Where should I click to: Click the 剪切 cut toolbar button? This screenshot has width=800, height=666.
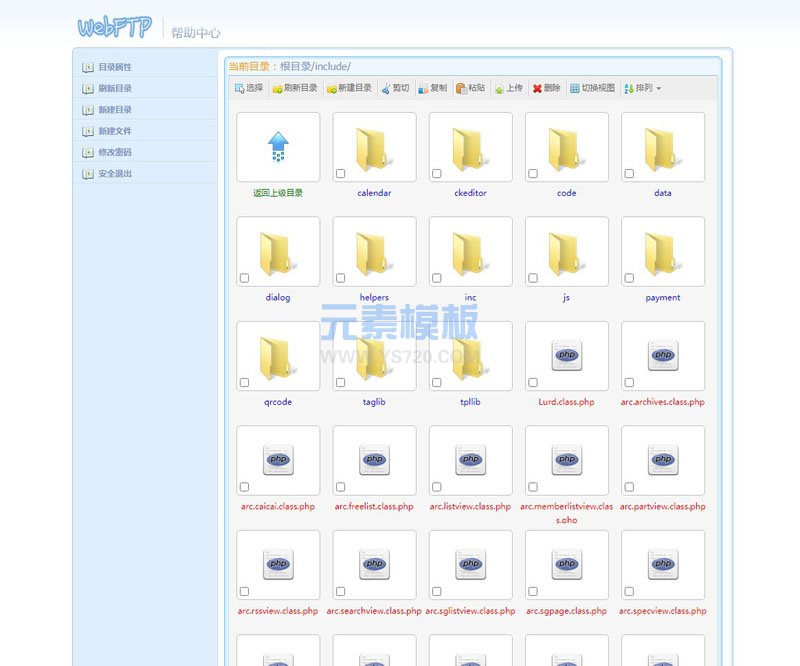point(395,88)
